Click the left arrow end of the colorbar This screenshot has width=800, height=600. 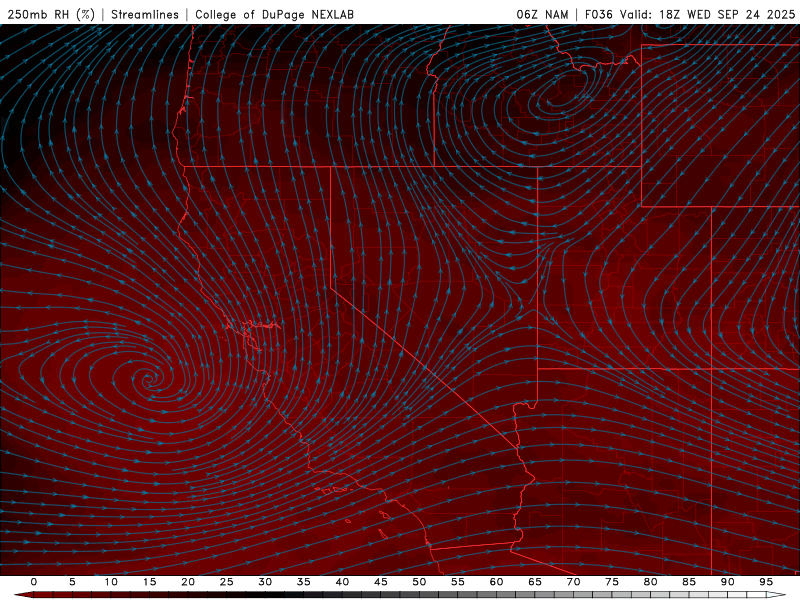point(23,595)
